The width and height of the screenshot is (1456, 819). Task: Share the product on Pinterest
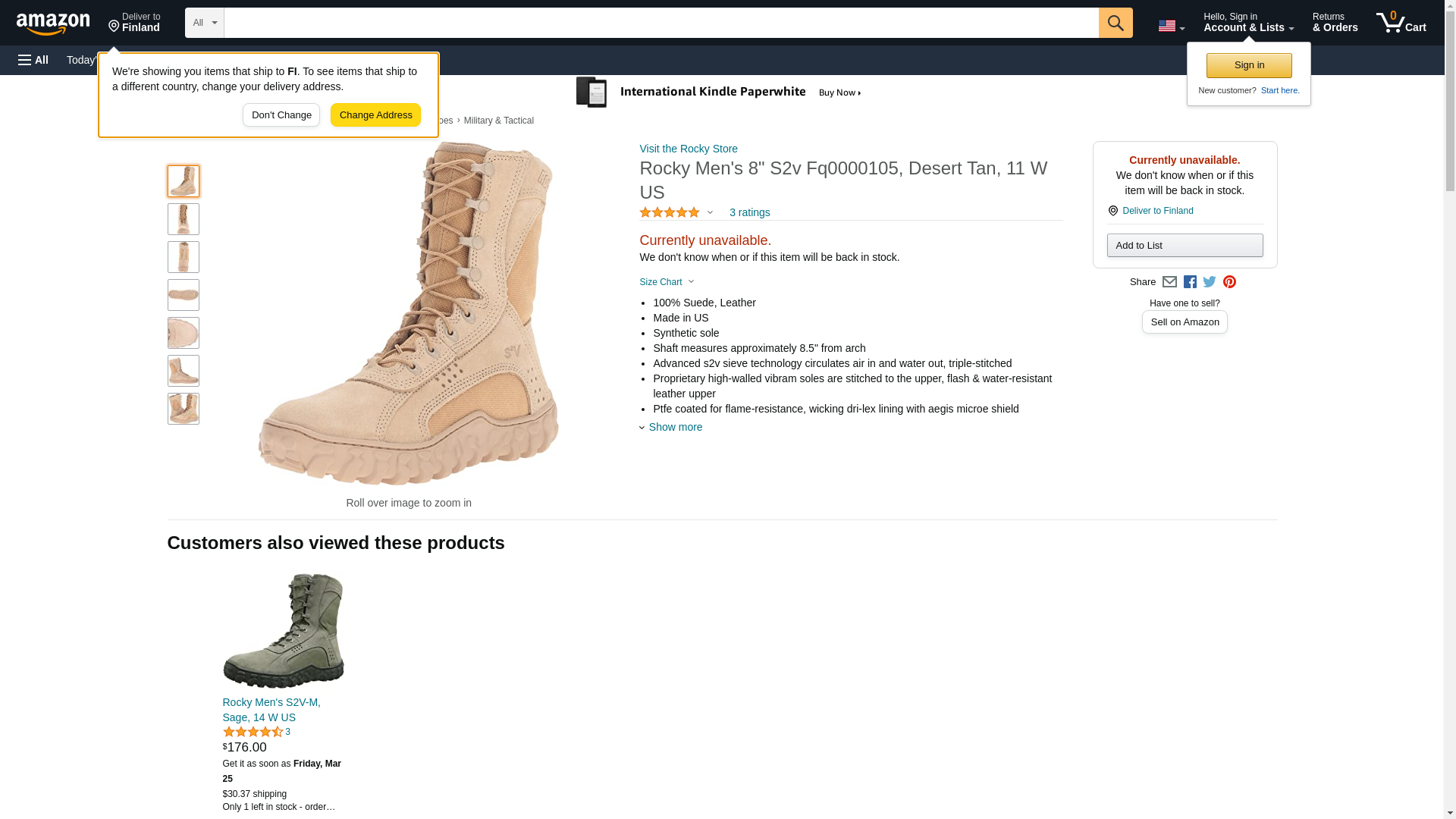pos(1229,282)
